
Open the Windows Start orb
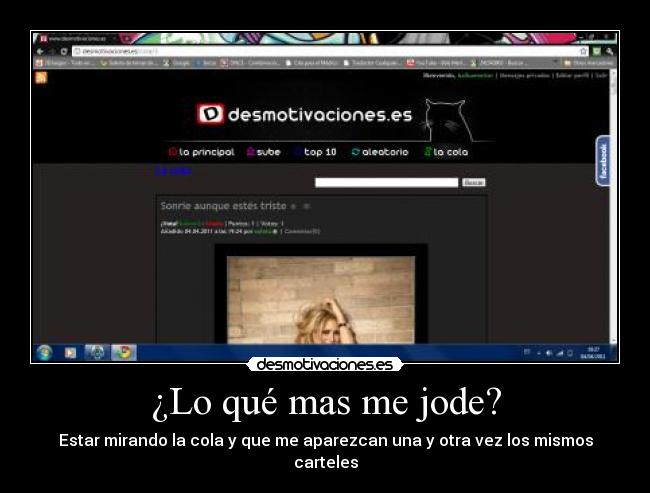click(x=44, y=353)
